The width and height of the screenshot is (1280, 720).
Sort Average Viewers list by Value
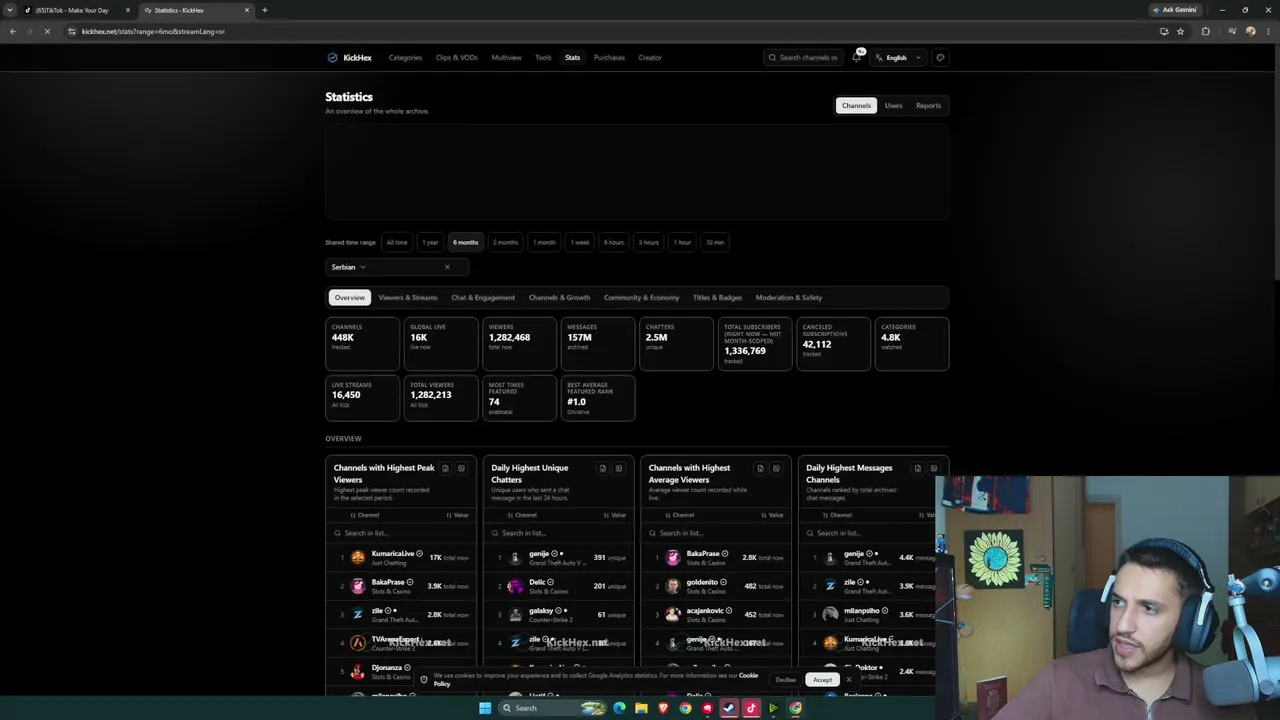point(772,515)
